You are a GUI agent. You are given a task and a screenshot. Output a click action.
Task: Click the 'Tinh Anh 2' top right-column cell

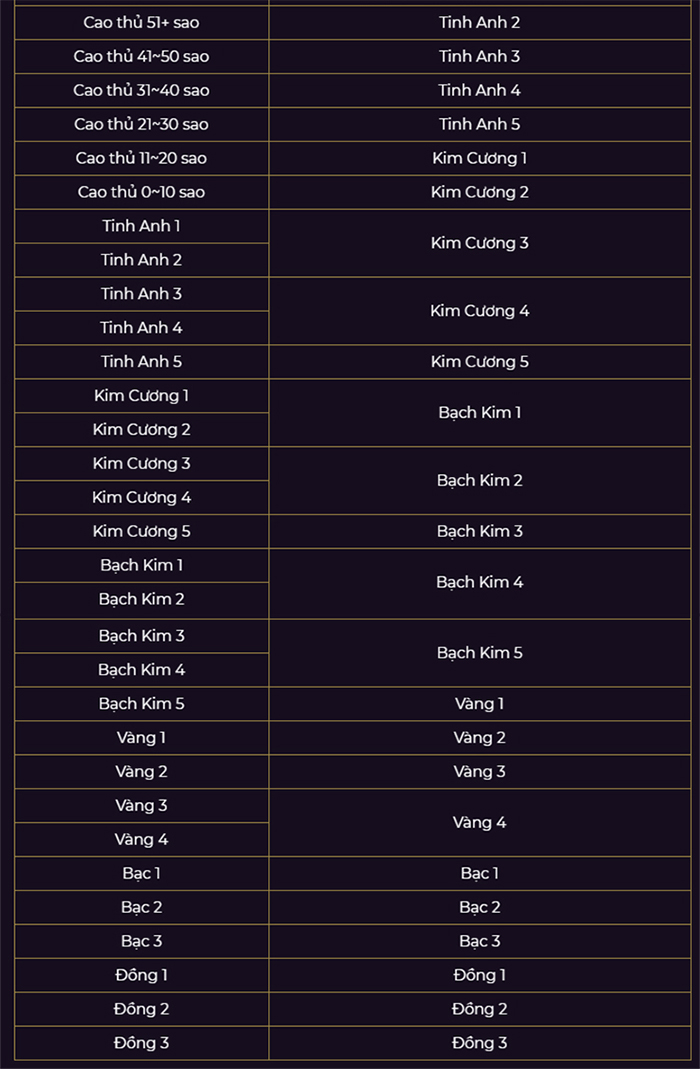tap(480, 22)
